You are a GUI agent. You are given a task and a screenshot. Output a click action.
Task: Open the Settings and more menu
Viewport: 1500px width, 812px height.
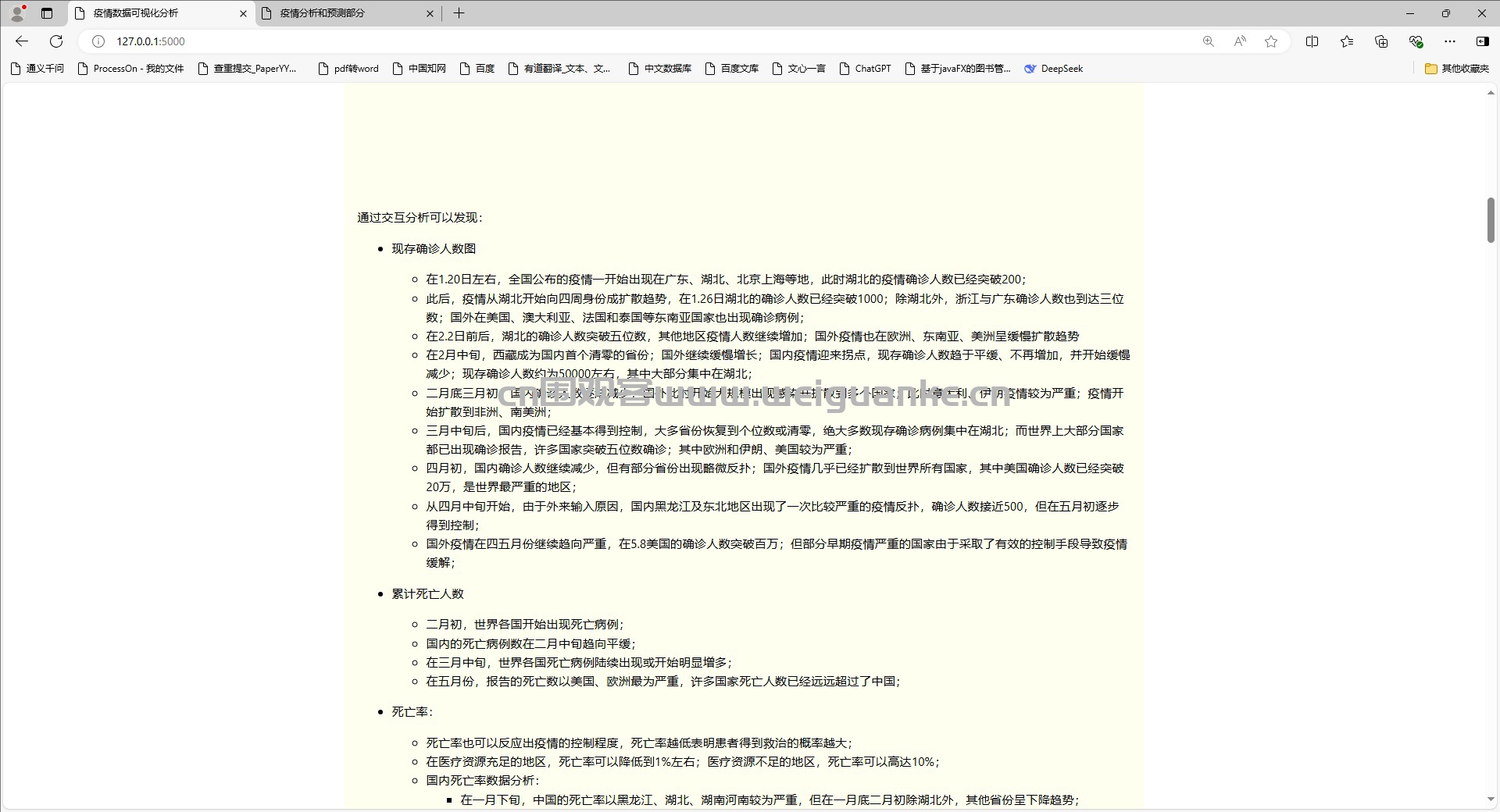pyautogui.click(x=1450, y=41)
